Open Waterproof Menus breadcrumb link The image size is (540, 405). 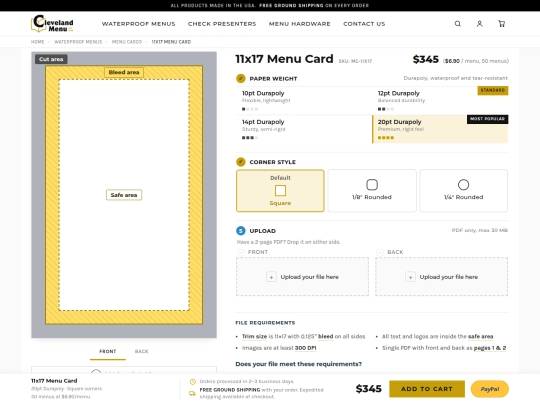pos(78,42)
